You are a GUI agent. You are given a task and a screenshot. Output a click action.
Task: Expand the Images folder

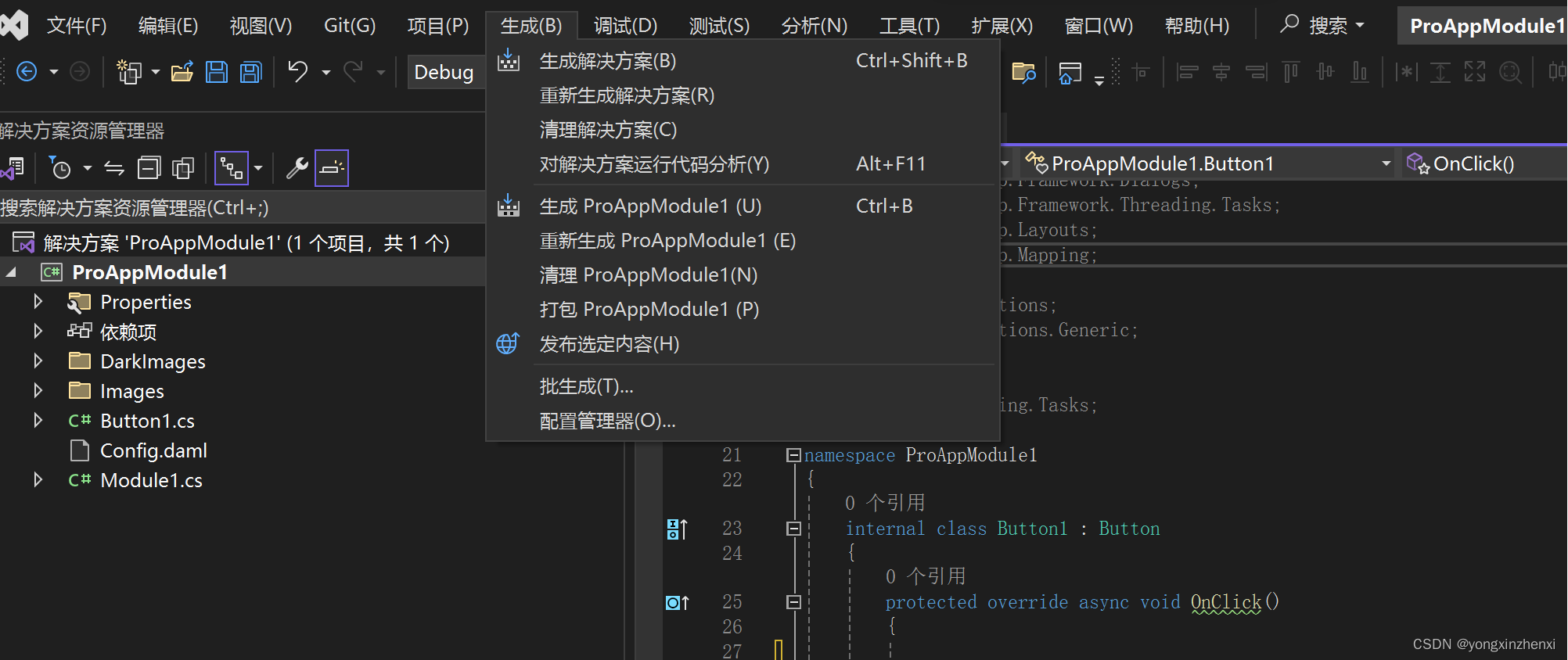[38, 391]
